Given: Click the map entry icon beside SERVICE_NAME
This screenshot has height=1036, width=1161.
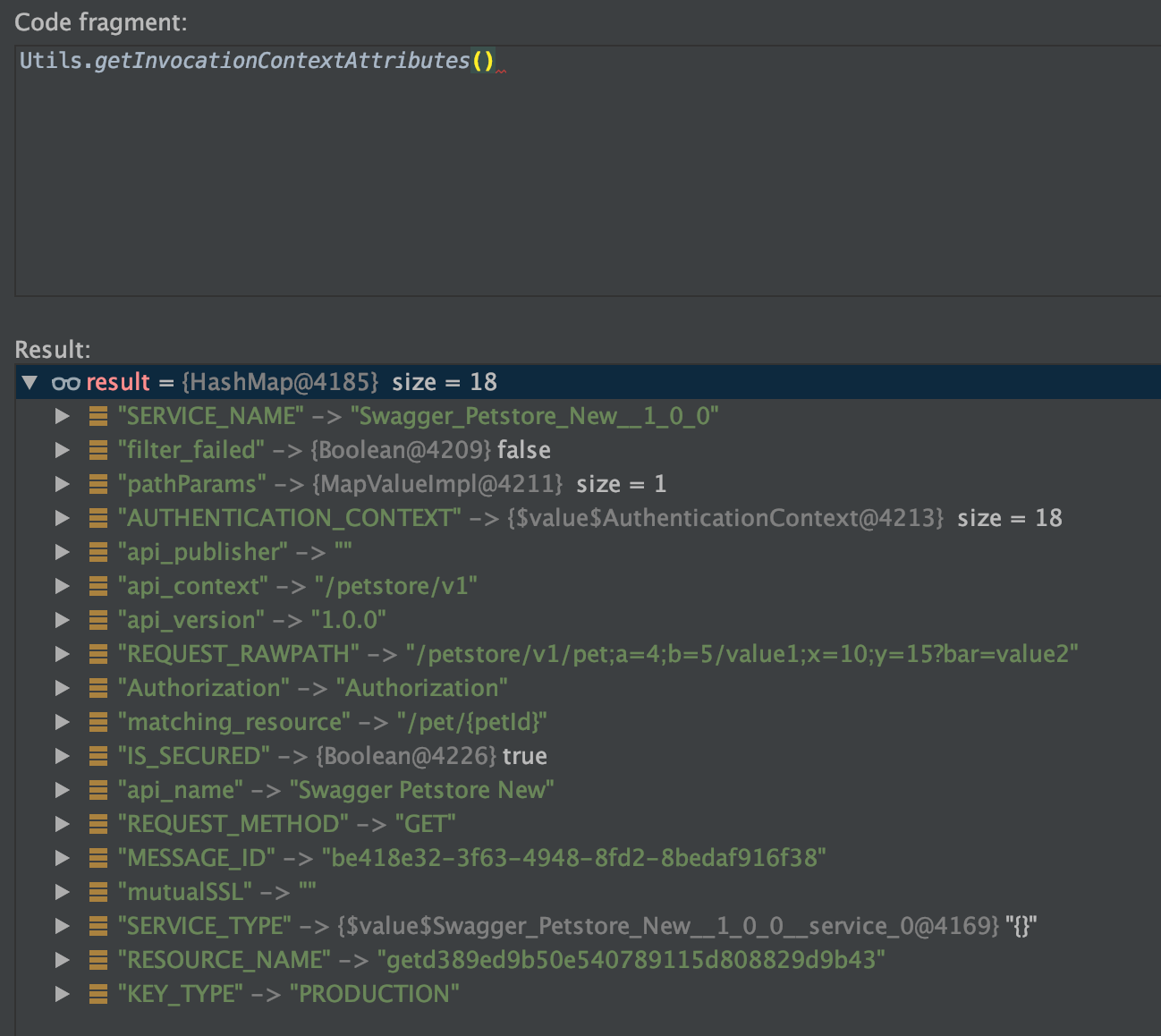Looking at the screenshot, I should coord(98,415).
